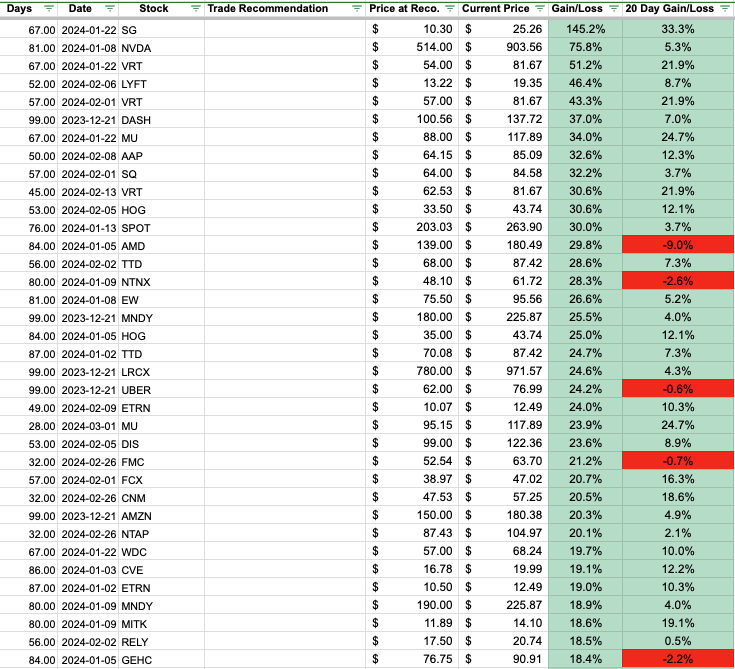Select the EW stock cell
This screenshot has height=669, width=735.
pos(162,300)
